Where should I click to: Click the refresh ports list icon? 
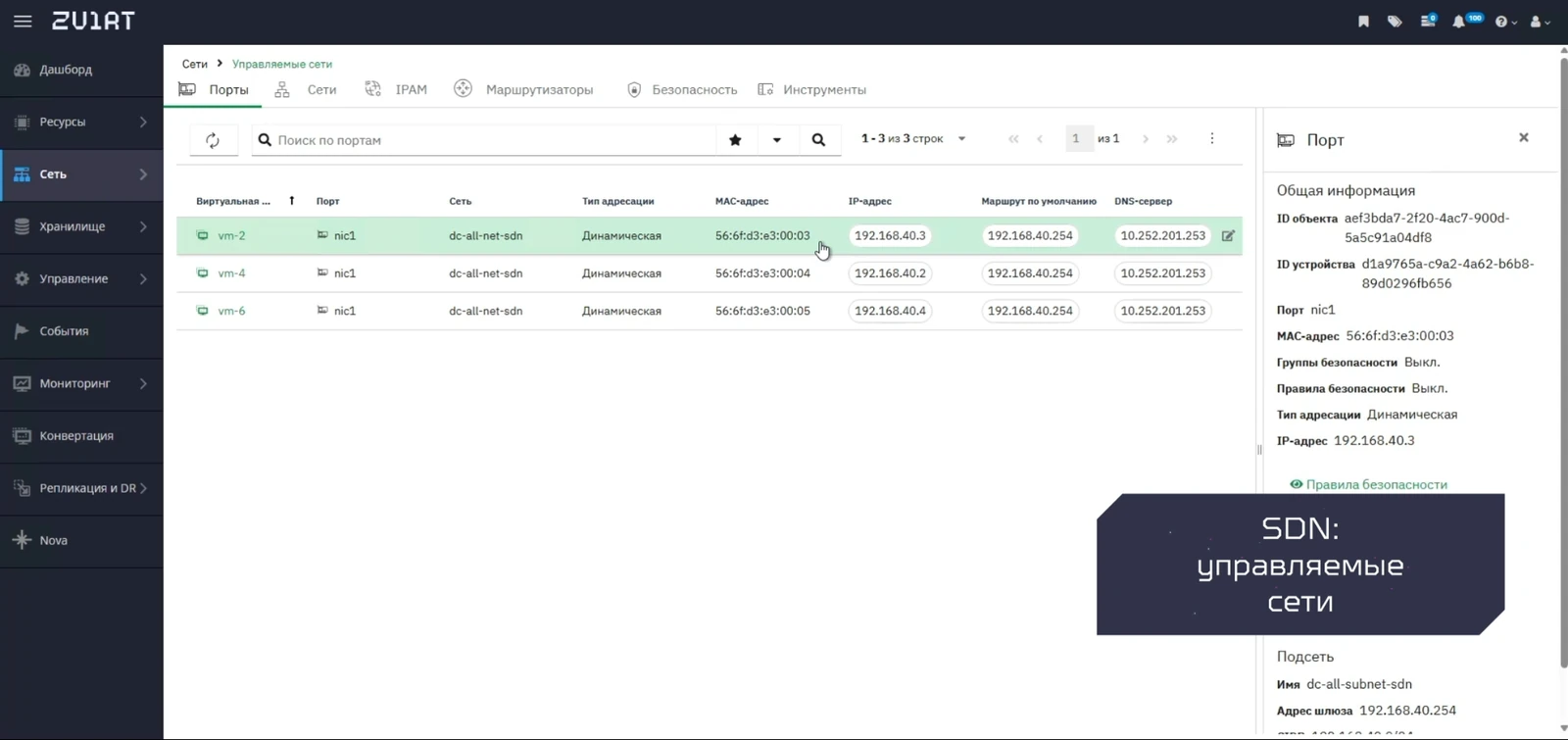(x=213, y=140)
